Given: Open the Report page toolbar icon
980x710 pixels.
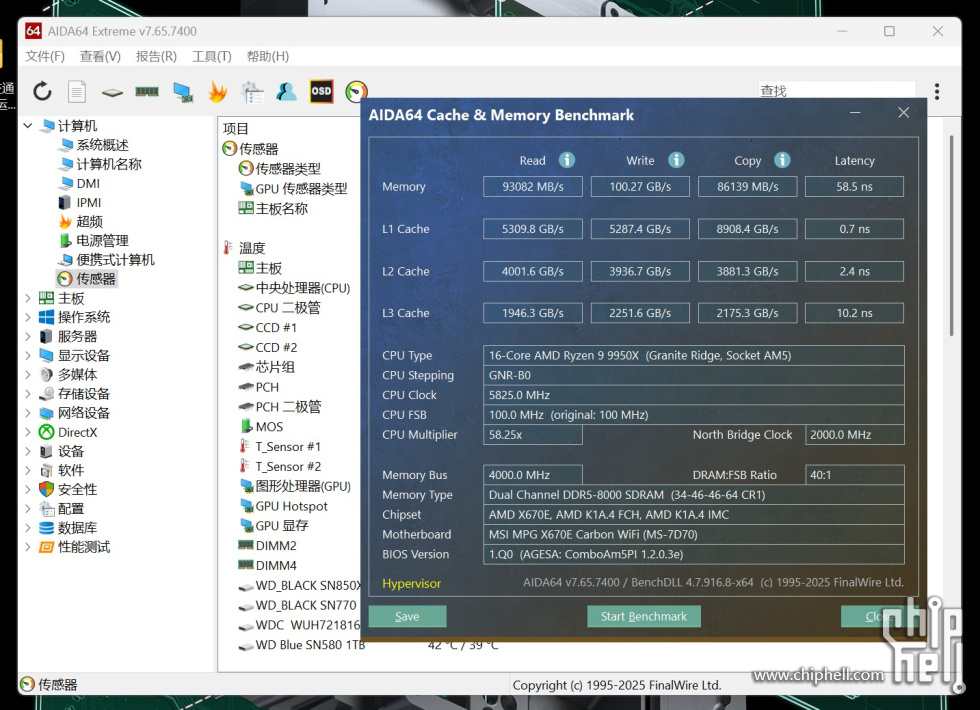Looking at the screenshot, I should click(77, 91).
